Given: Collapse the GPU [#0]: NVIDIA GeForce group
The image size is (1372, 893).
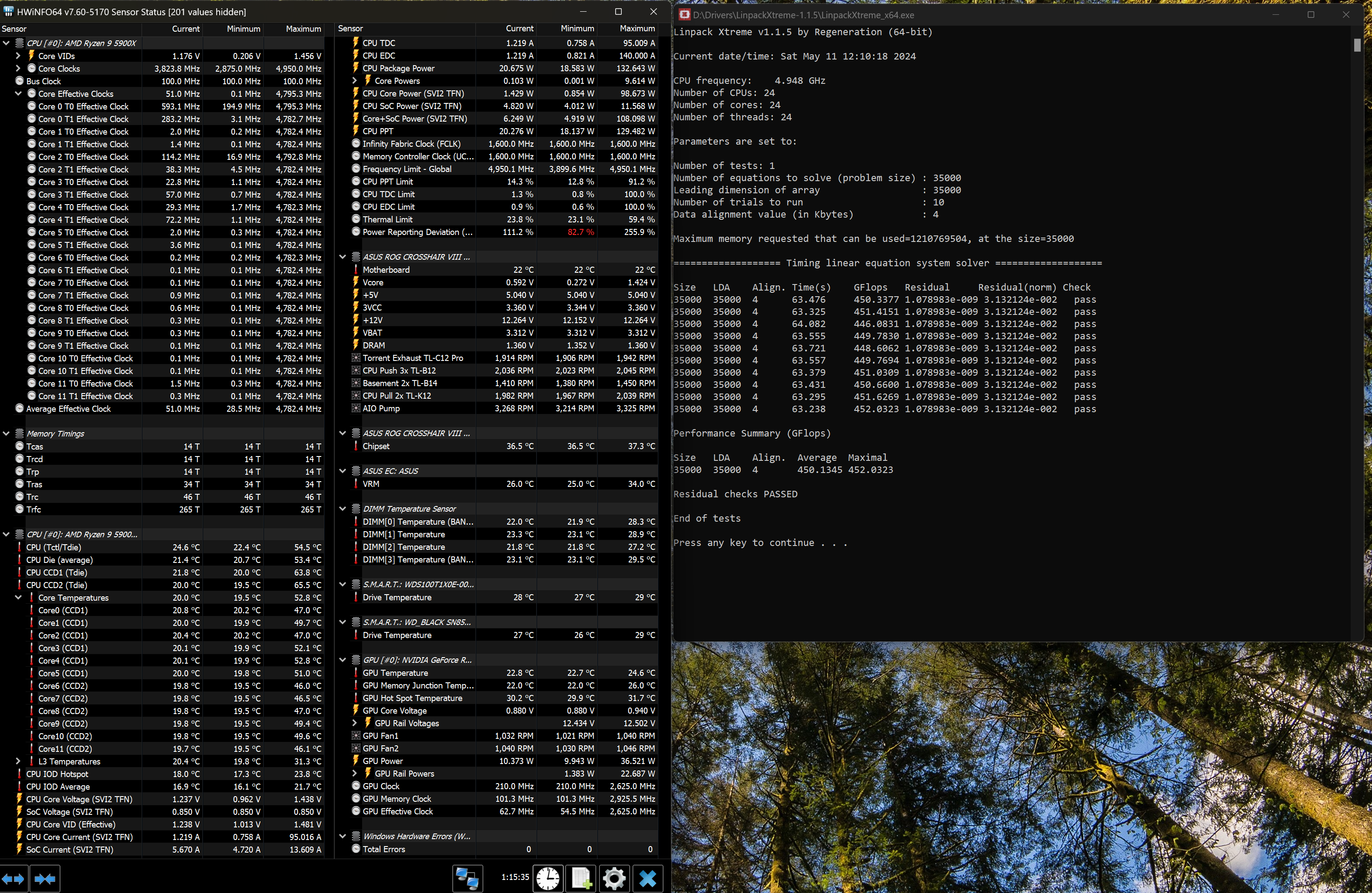Looking at the screenshot, I should [343, 659].
